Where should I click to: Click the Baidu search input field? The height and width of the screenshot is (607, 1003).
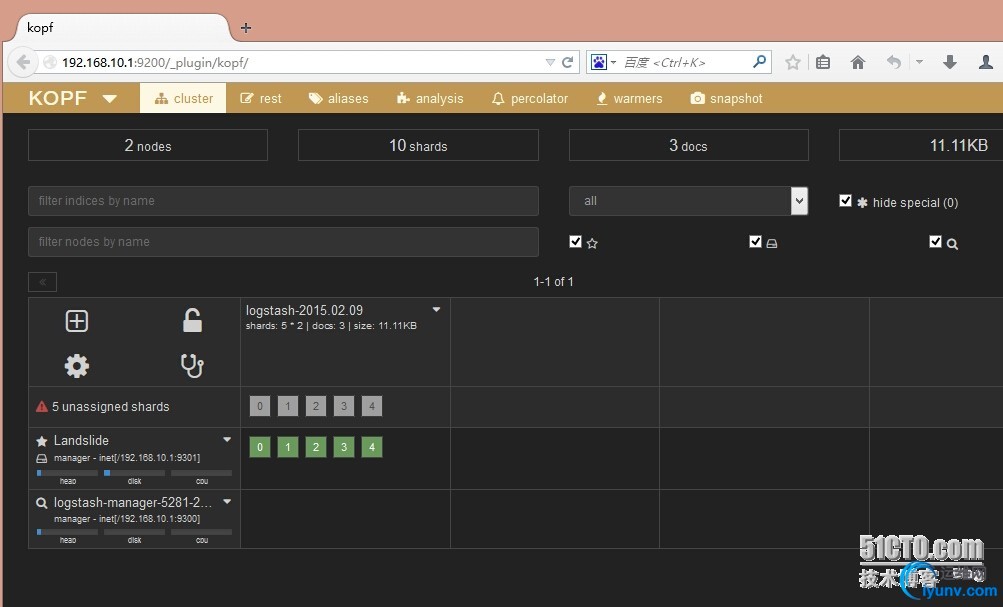pyautogui.click(x=684, y=62)
